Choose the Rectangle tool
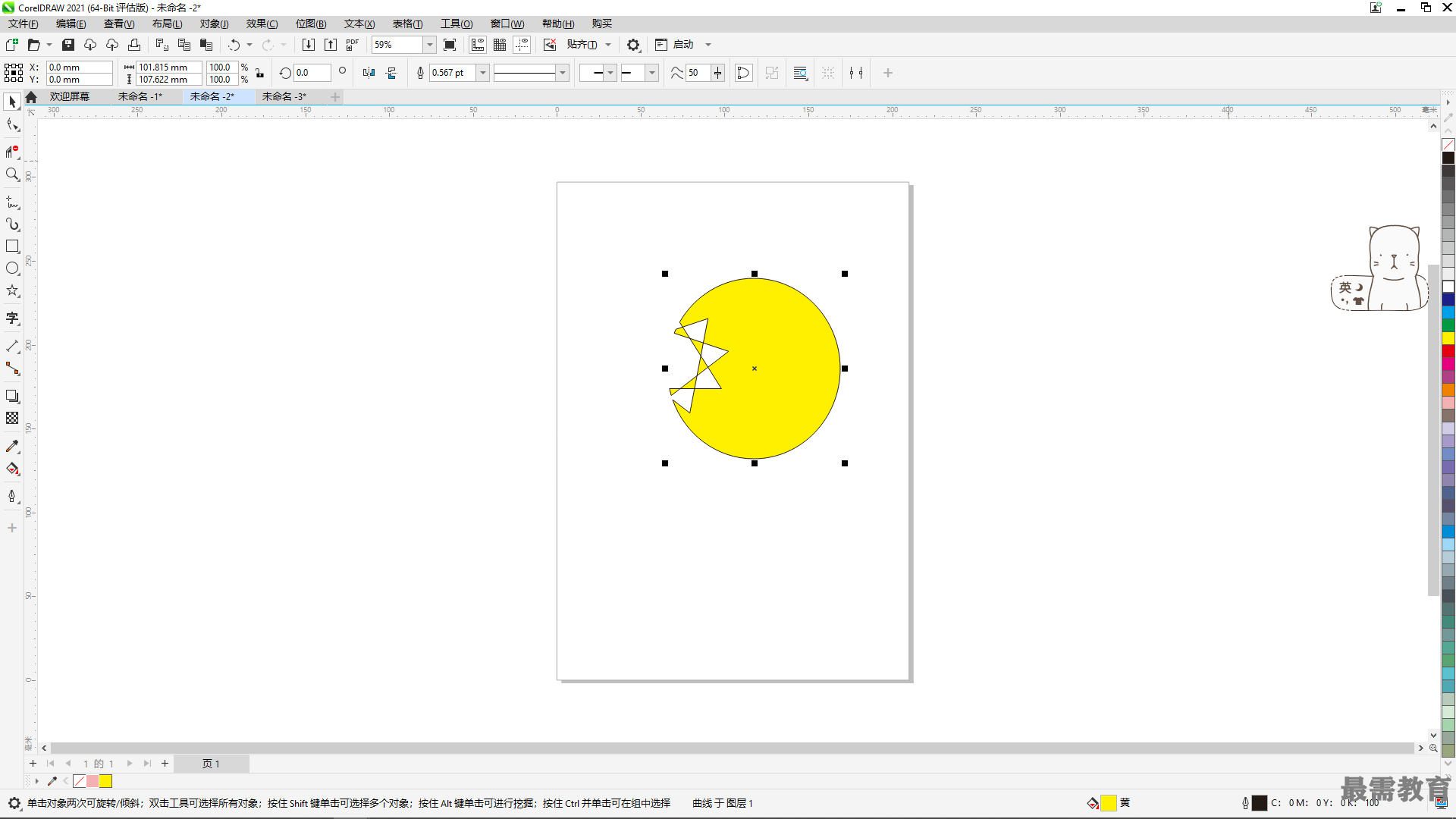Image resolution: width=1456 pixels, height=819 pixels. click(12, 246)
